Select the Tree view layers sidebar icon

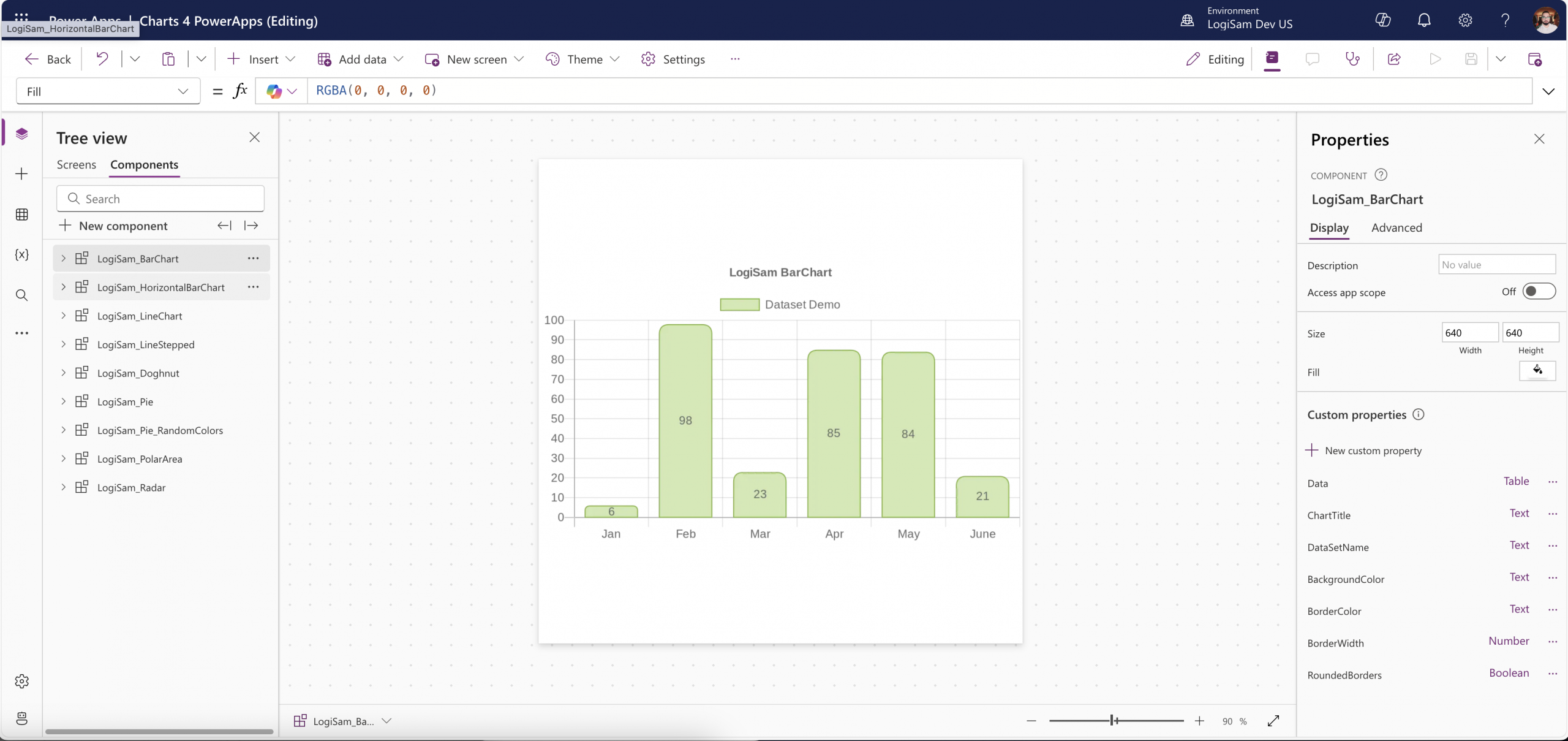click(x=22, y=134)
